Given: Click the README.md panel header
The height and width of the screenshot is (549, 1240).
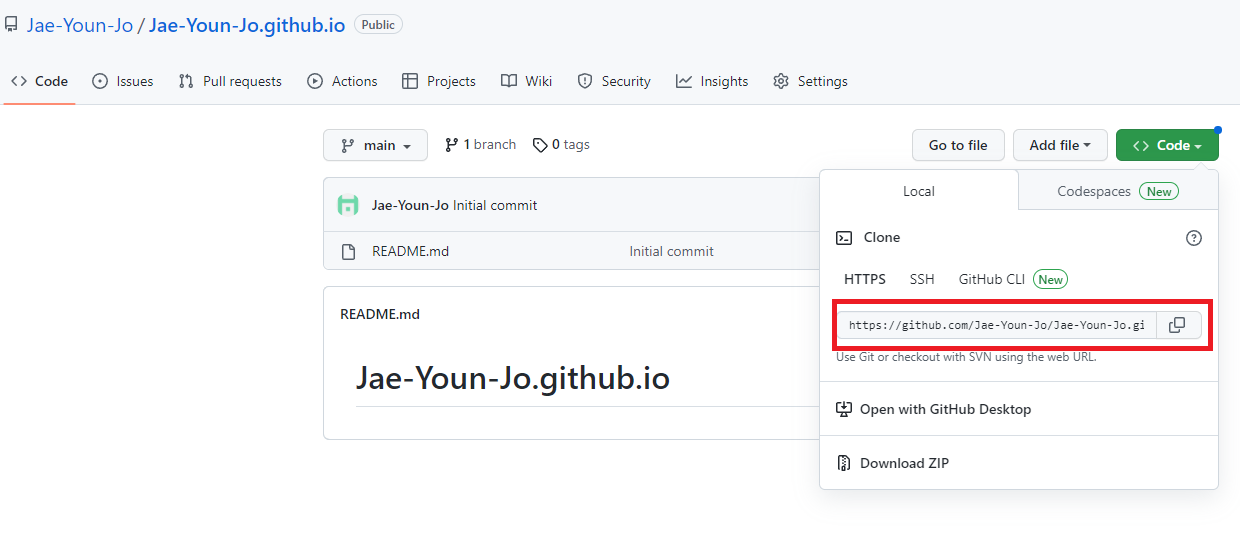Looking at the screenshot, I should pos(380,314).
